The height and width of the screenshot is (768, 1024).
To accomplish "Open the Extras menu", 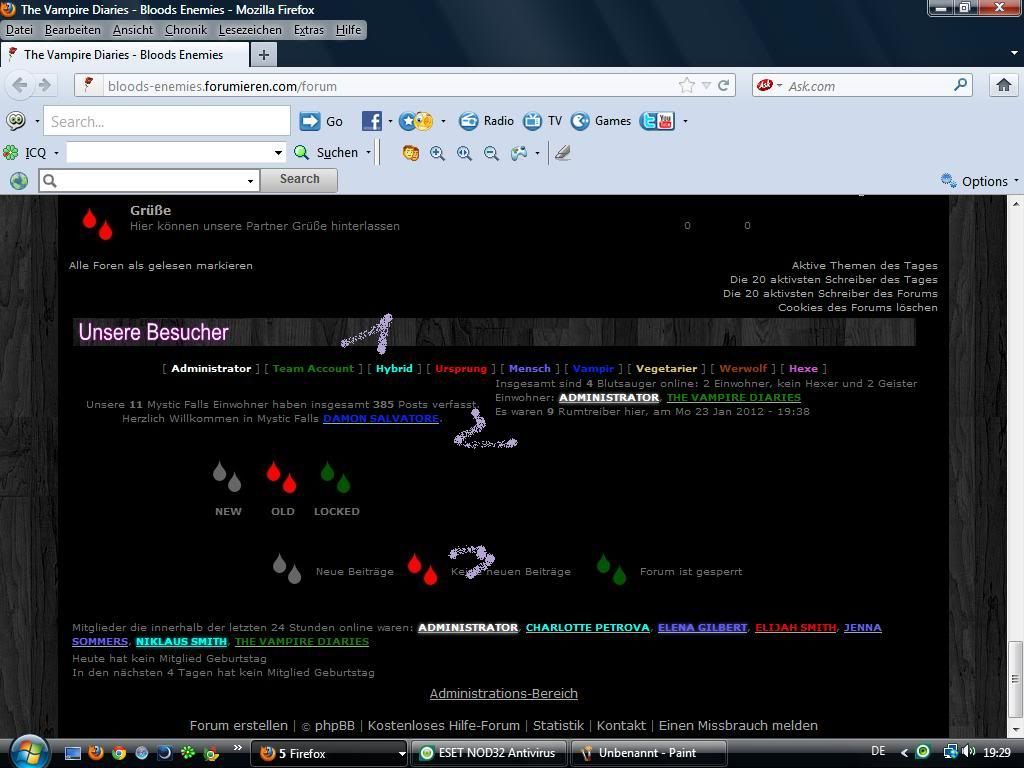I will [x=309, y=30].
